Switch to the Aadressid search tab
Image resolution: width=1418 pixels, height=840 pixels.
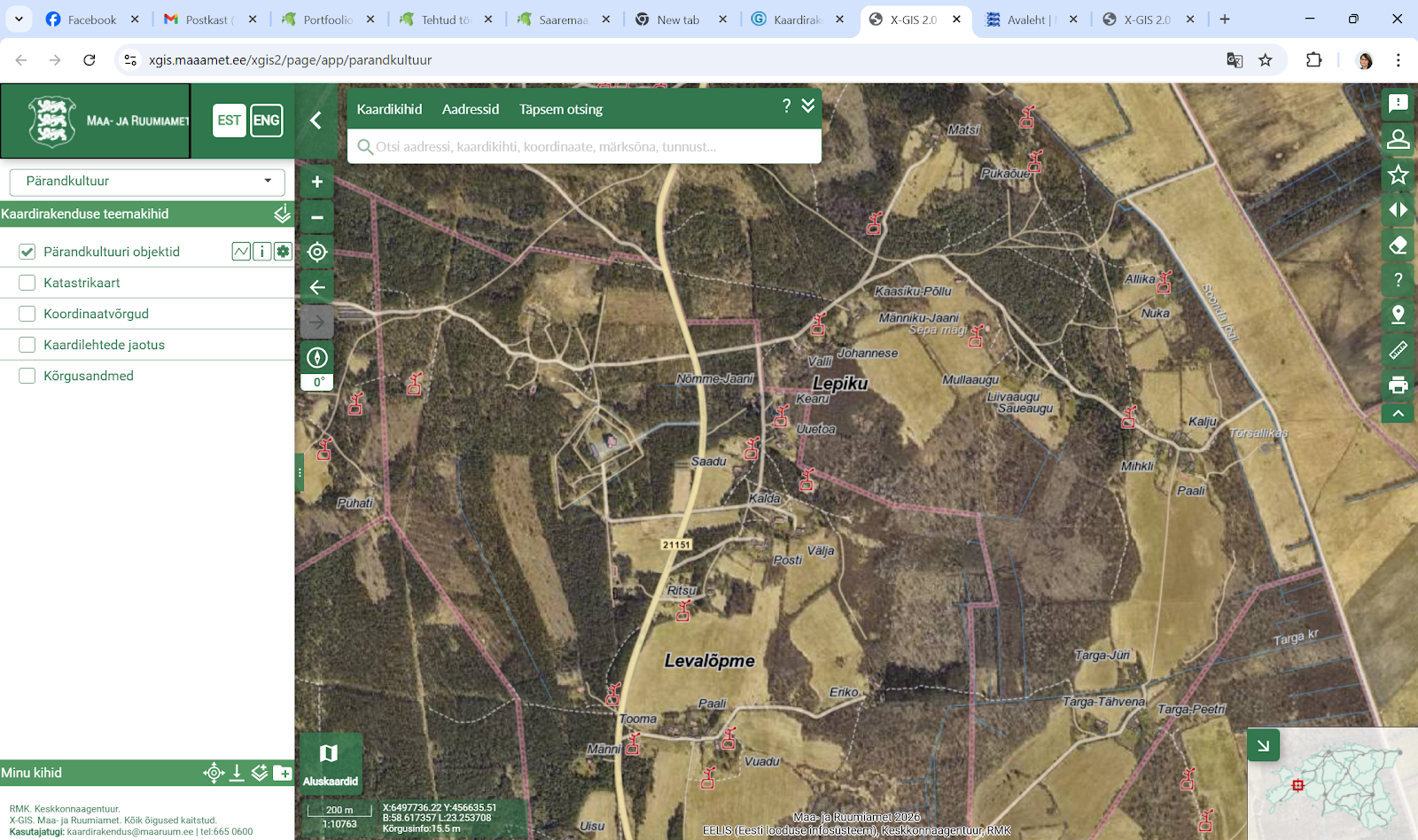[x=471, y=109]
